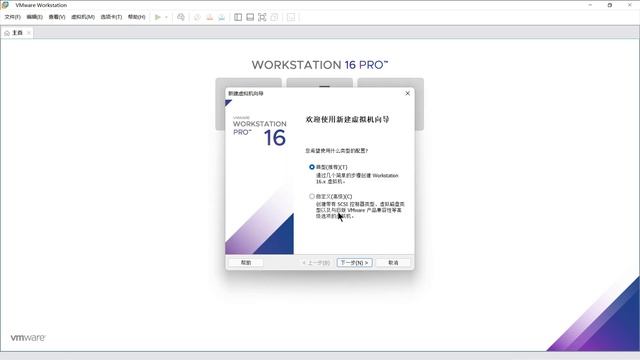
Task: Click the VMware app icon in title bar
Action: pyautogui.click(x=5, y=5)
